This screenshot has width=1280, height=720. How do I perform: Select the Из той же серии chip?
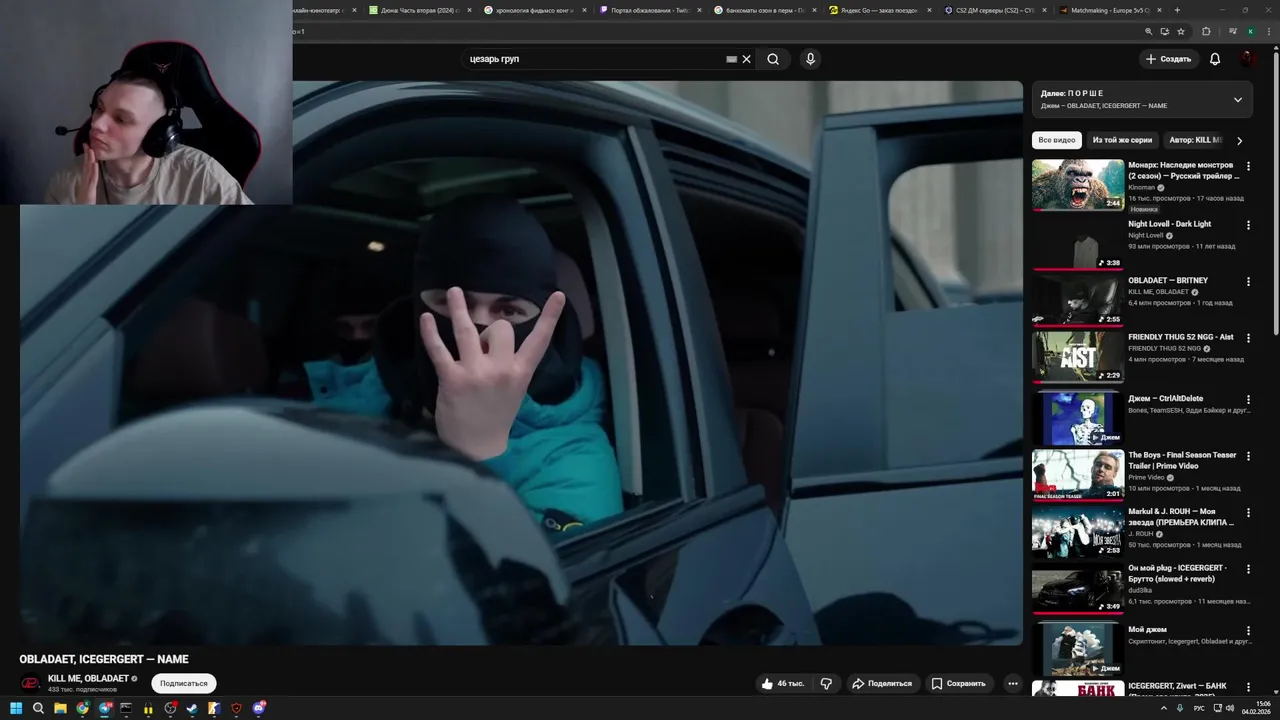coord(1122,140)
